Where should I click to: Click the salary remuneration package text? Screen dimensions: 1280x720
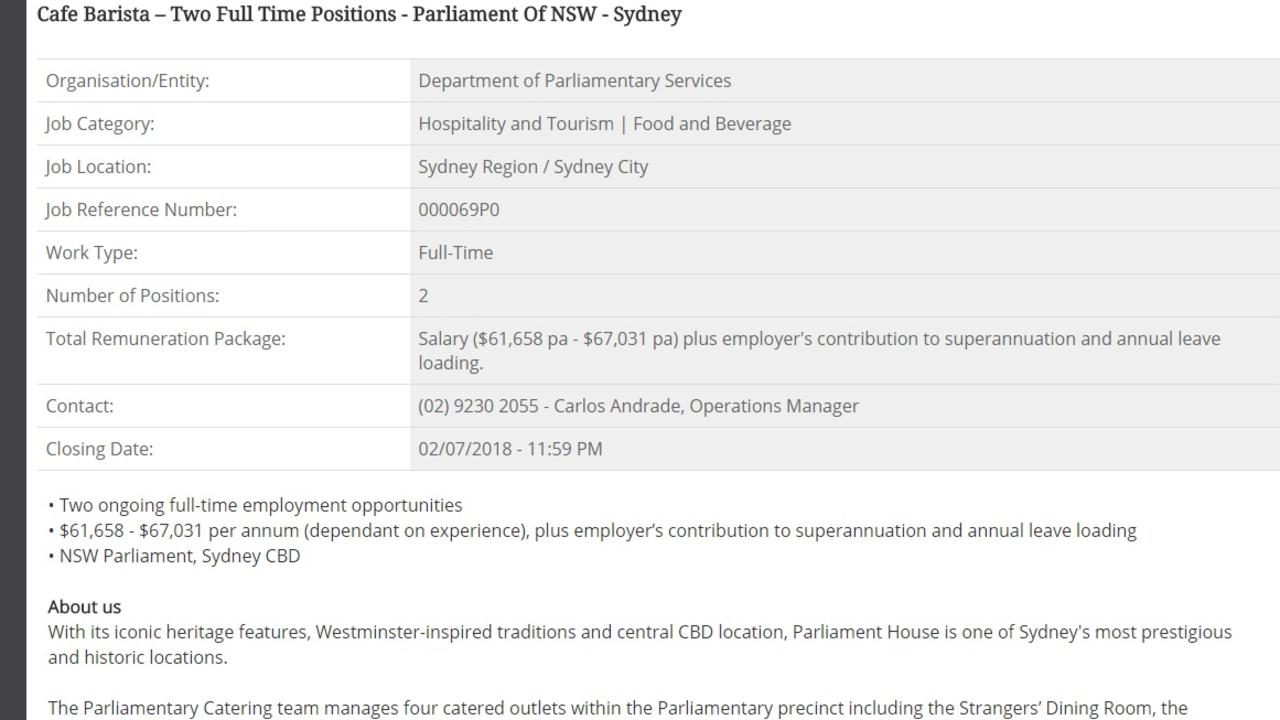pyautogui.click(x=819, y=351)
